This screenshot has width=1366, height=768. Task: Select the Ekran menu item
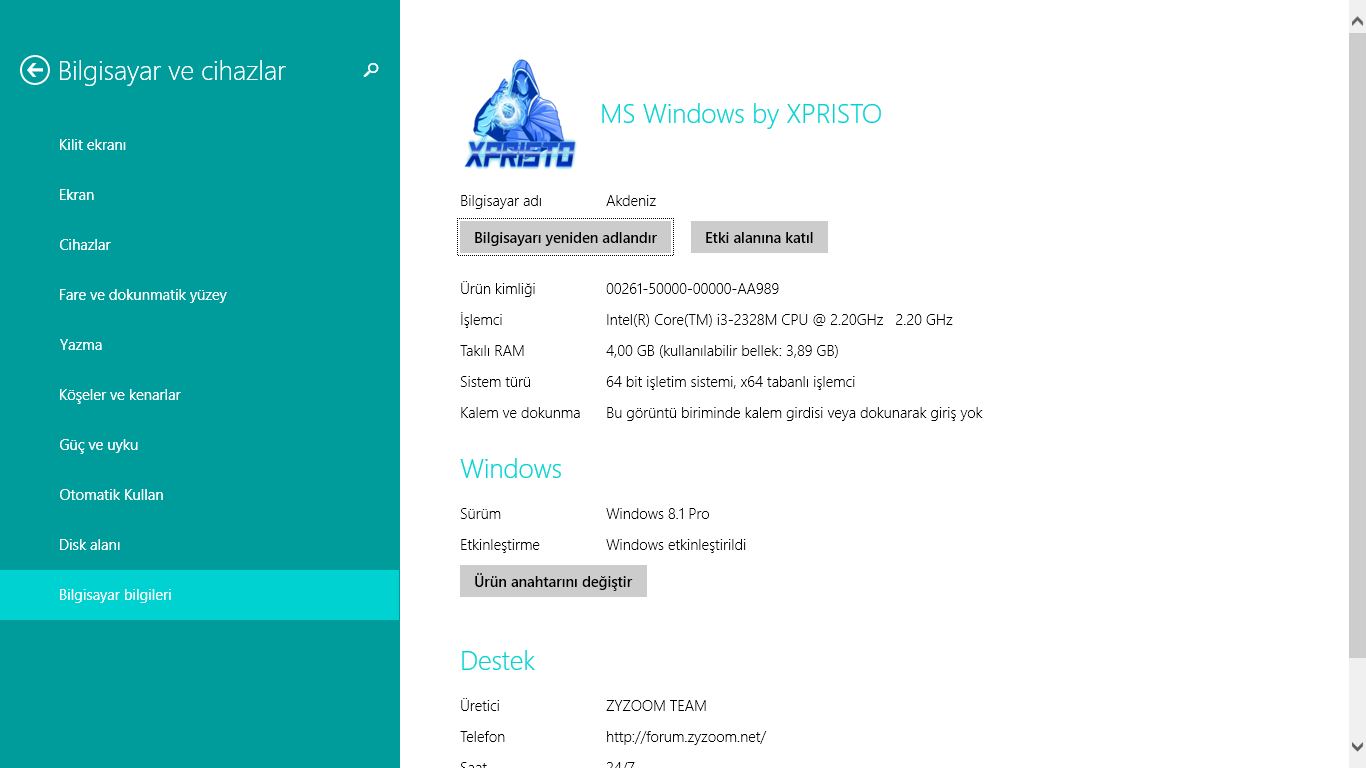(200, 195)
